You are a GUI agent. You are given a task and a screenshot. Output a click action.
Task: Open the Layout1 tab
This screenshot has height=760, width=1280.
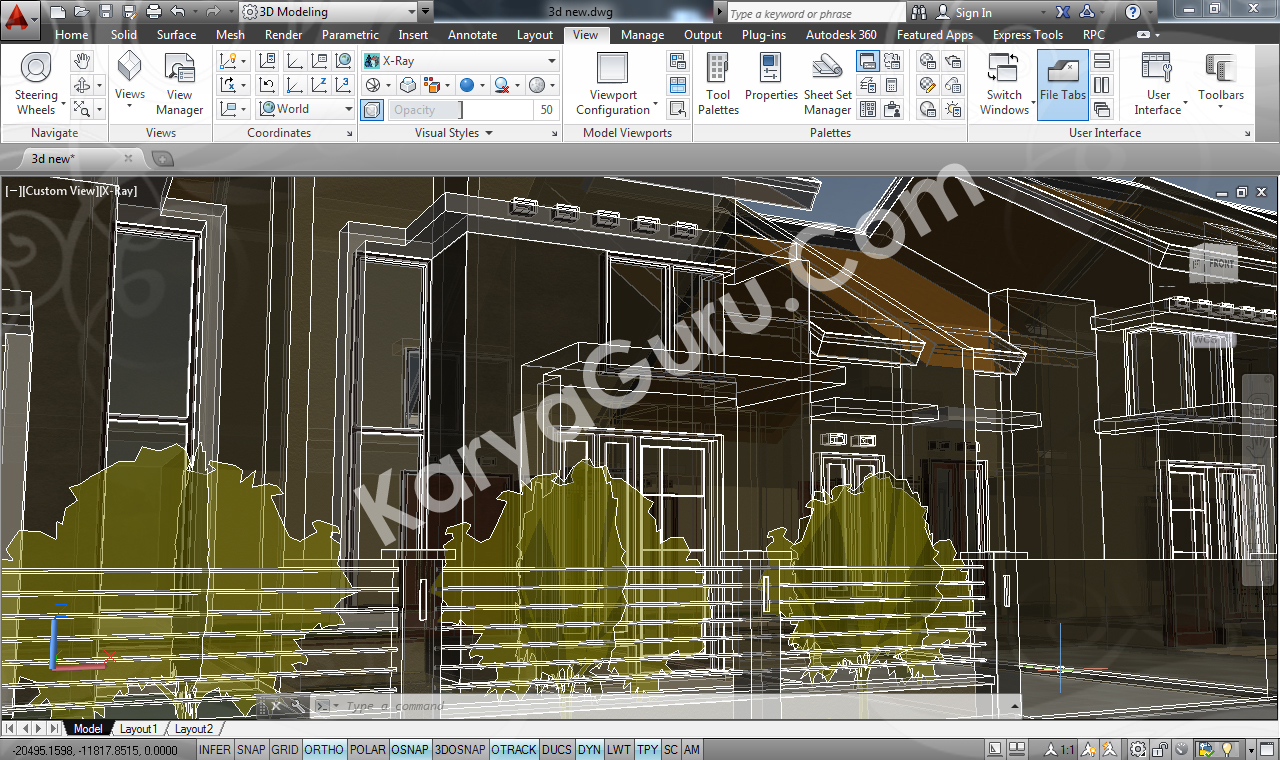pyautogui.click(x=138, y=729)
